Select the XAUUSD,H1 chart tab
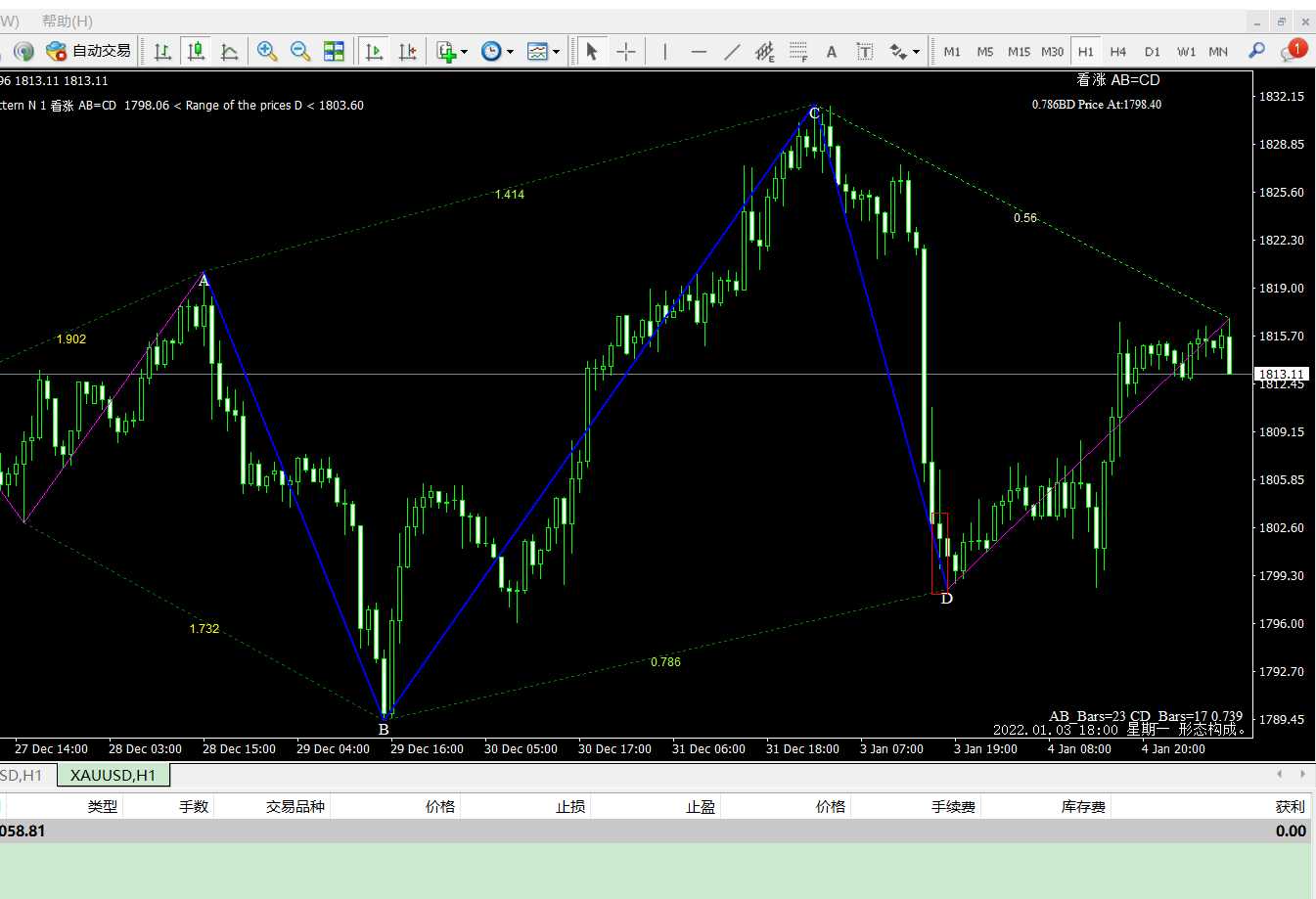The width and height of the screenshot is (1316, 899). click(x=113, y=775)
